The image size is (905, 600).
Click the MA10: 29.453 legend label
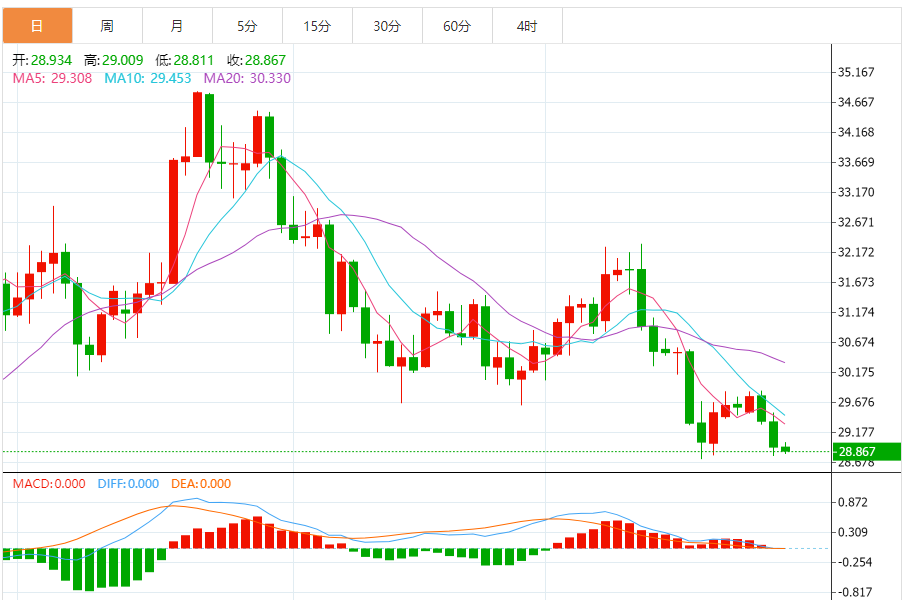click(x=148, y=78)
